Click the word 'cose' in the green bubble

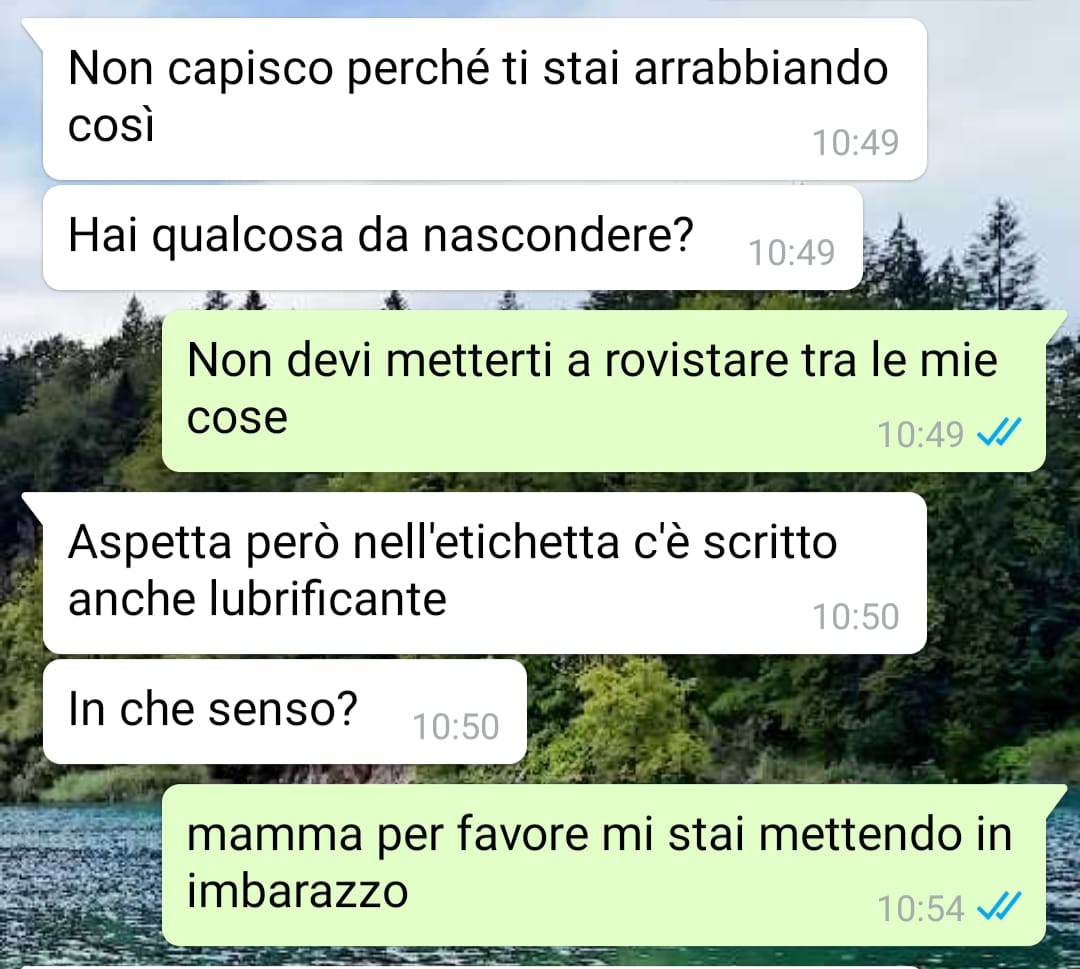[237, 417]
